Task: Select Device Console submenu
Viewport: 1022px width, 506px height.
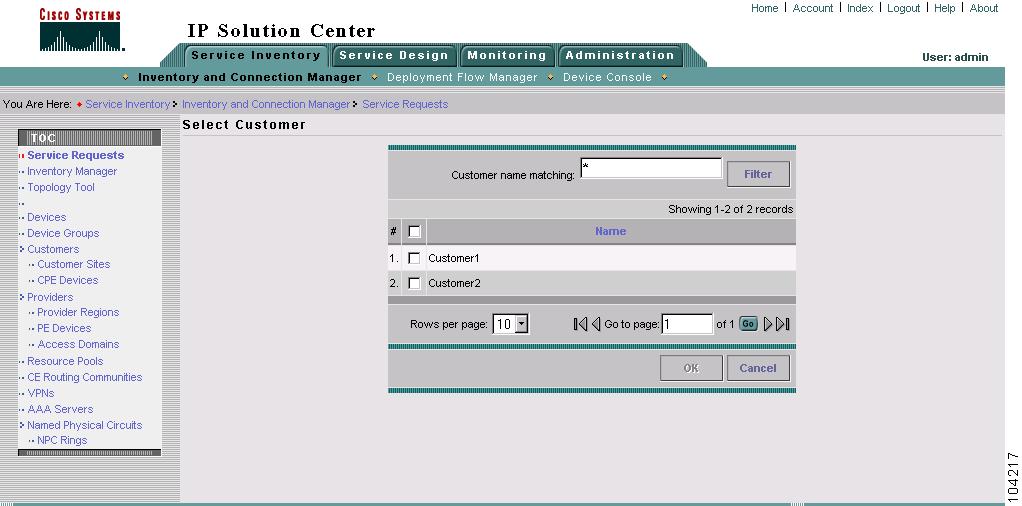Action: (x=607, y=77)
